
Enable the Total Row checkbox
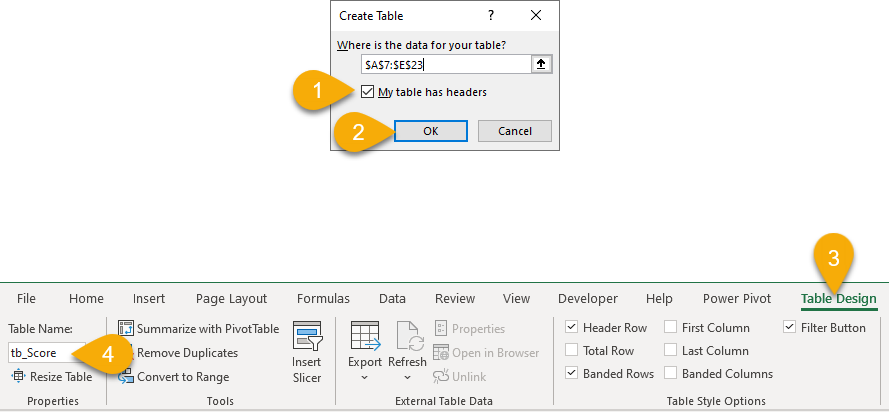point(571,351)
